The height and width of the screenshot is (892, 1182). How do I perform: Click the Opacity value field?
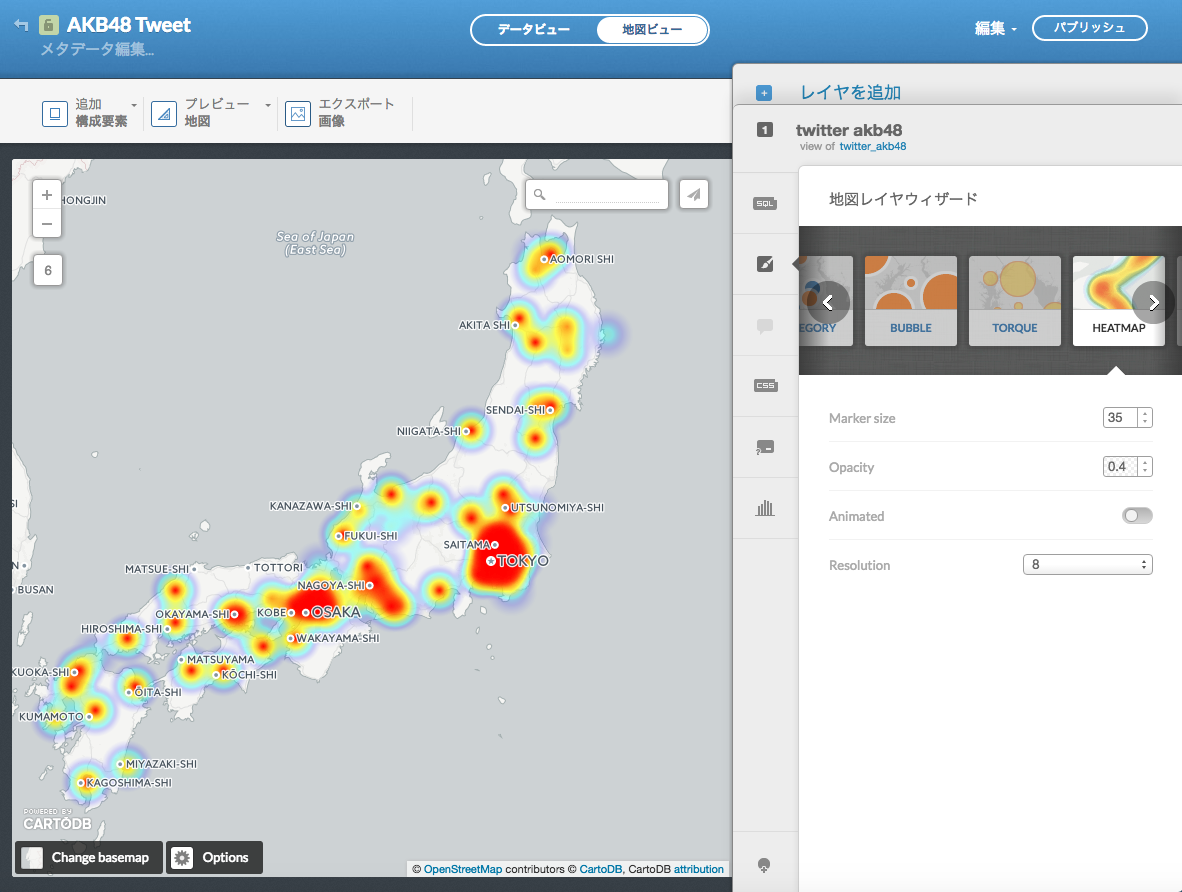click(1120, 467)
